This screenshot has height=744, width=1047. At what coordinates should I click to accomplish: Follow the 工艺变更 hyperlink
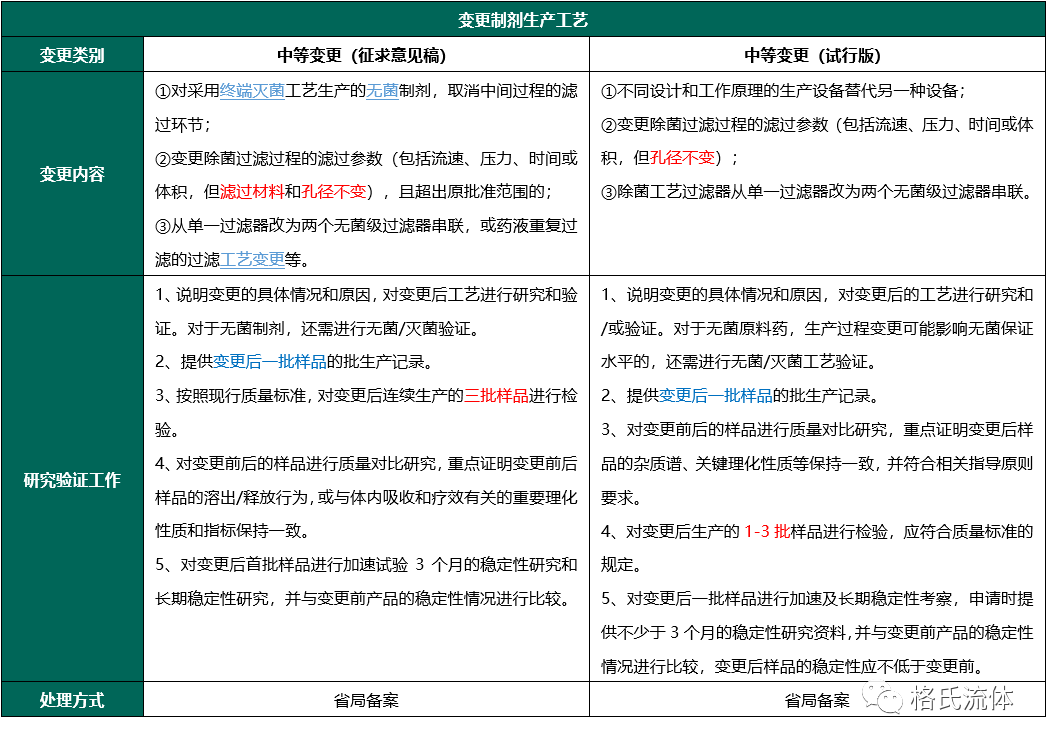tap(252, 258)
